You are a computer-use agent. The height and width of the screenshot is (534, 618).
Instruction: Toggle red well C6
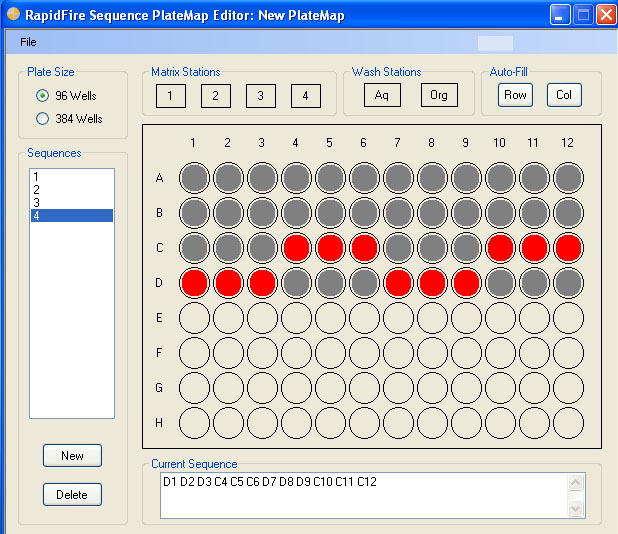coord(364,248)
